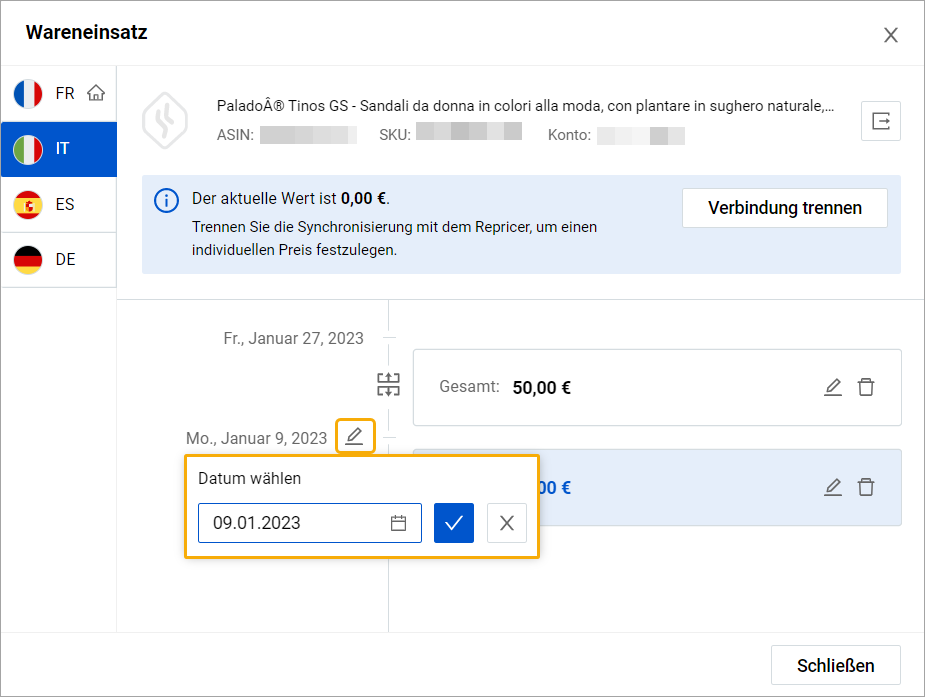This screenshot has width=925, height=697.
Task: Delete the highlighted blue cost entry
Action: coord(866,488)
